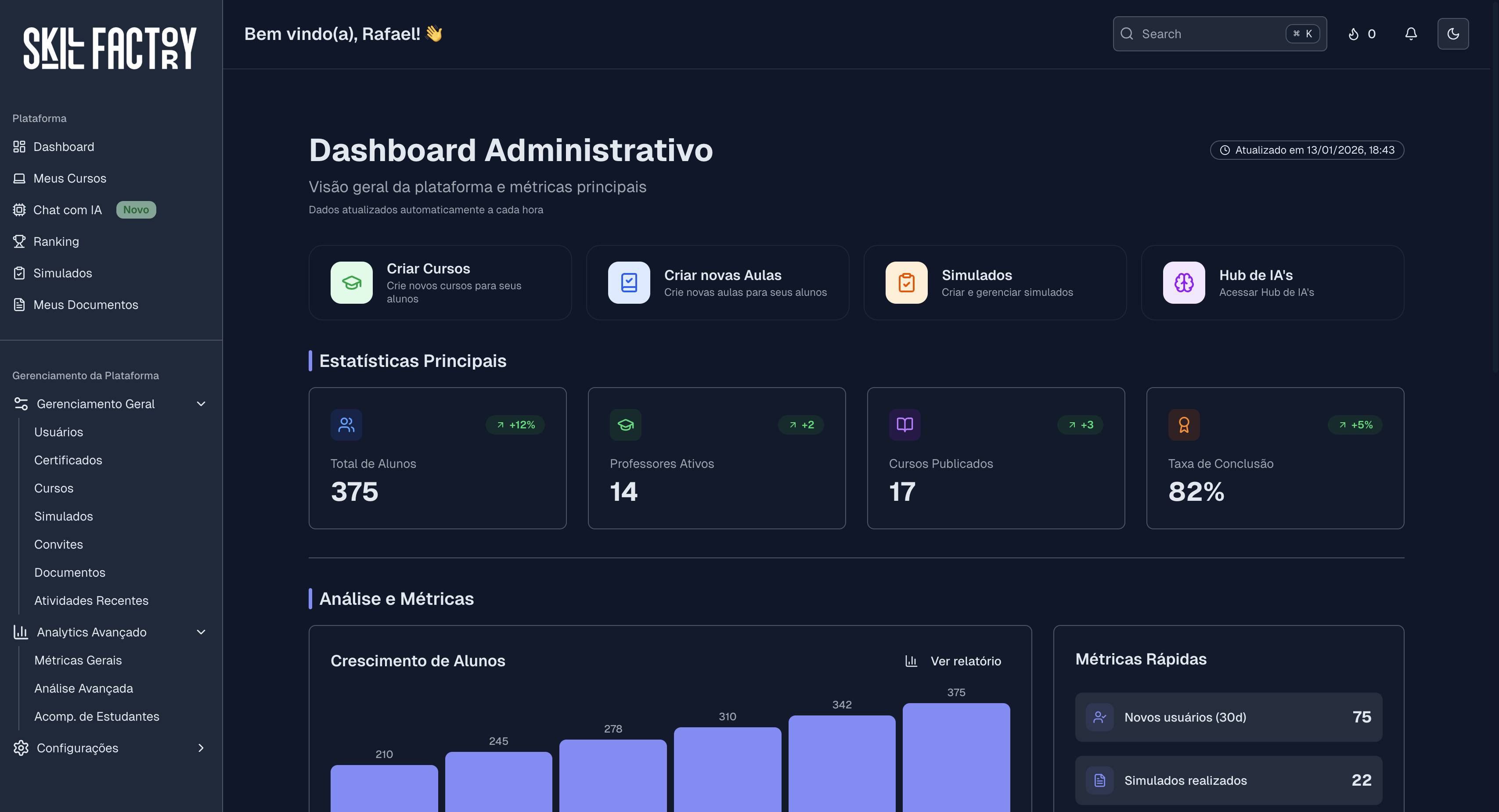The width and height of the screenshot is (1499, 812).
Task: Open Acomp. de Estudantes analytics page
Action: click(97, 717)
